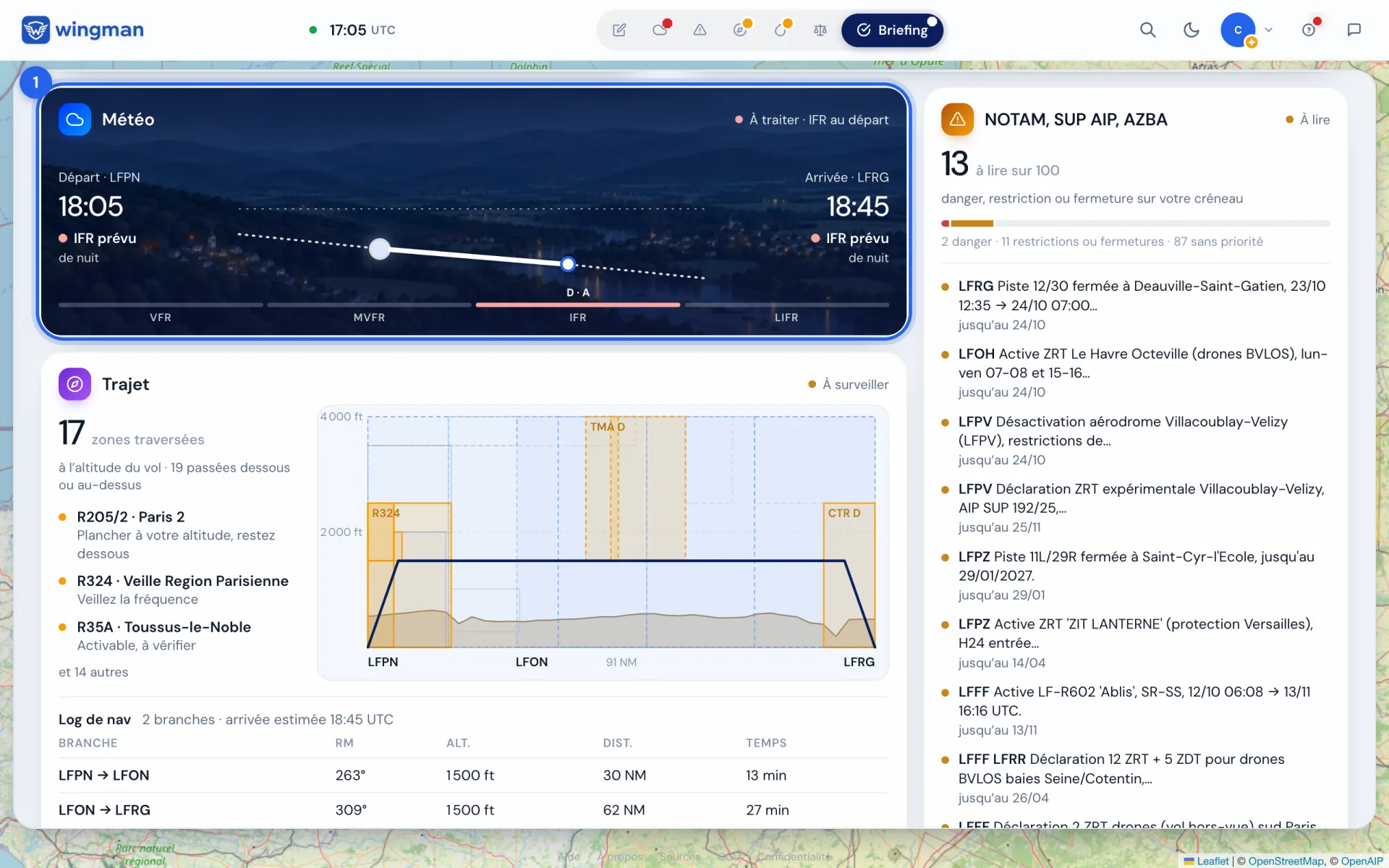Open the NOTAM warning triangle tab
This screenshot has width=1389, height=868.
click(x=700, y=30)
